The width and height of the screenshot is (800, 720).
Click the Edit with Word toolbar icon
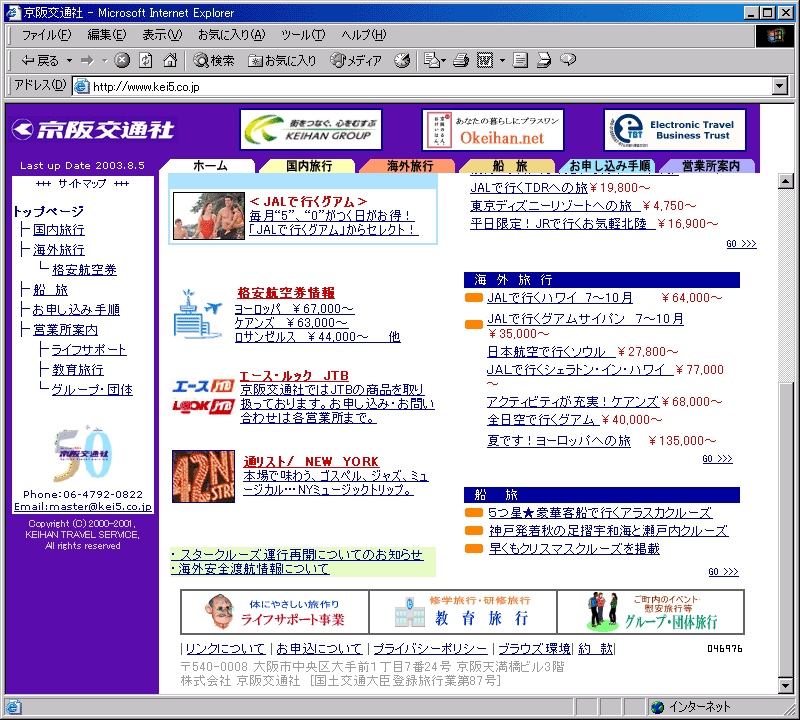point(485,61)
